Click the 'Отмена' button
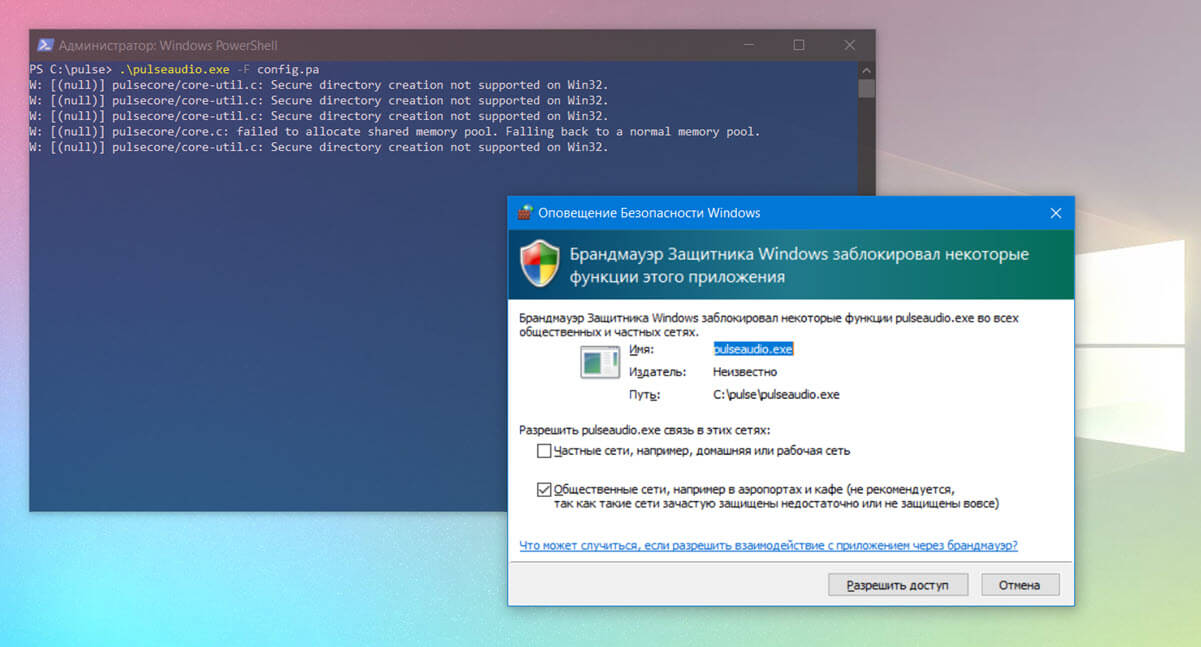Image resolution: width=1201 pixels, height=647 pixels. pyautogui.click(x=1020, y=585)
